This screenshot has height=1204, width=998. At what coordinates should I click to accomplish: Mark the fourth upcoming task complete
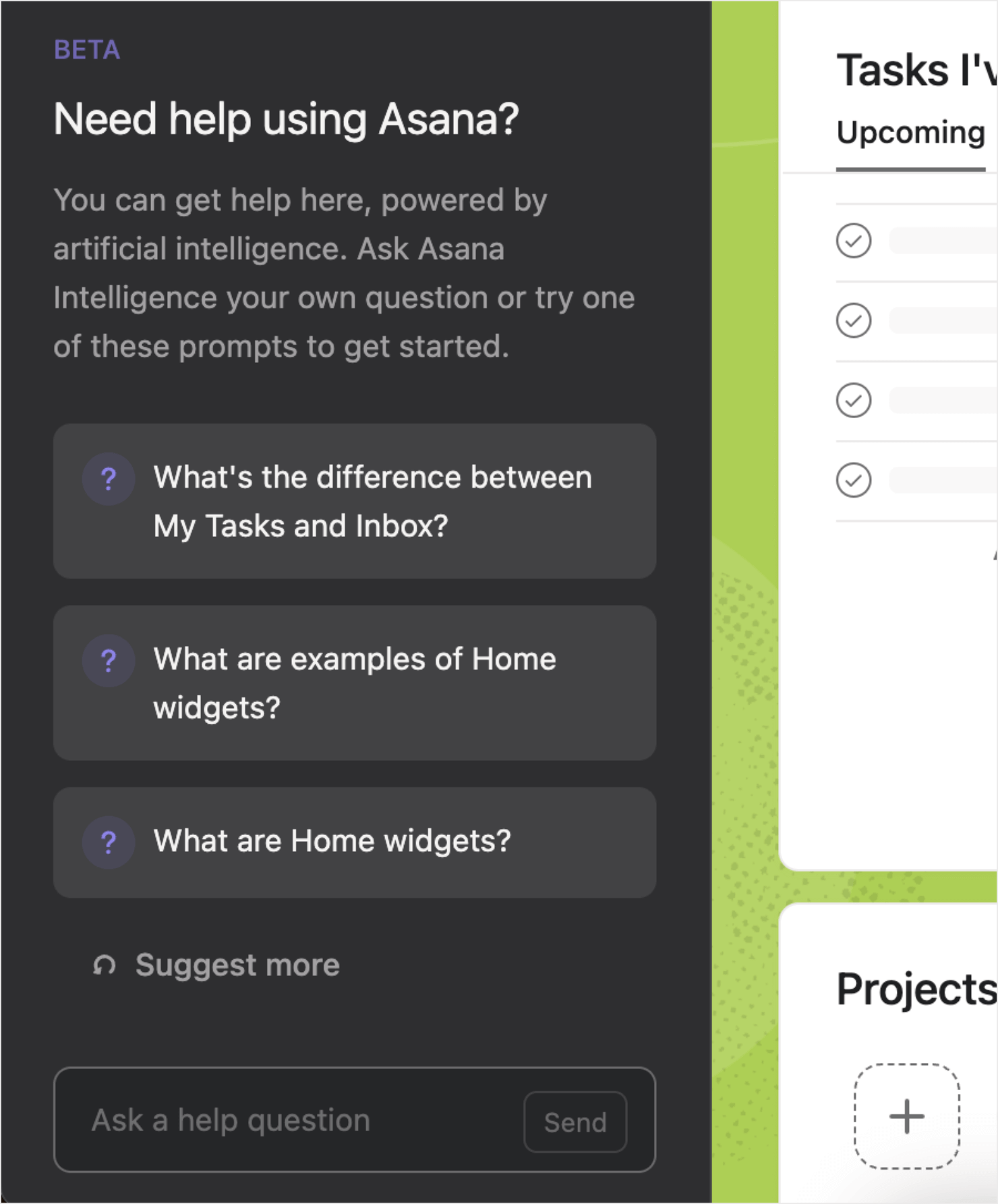854,480
